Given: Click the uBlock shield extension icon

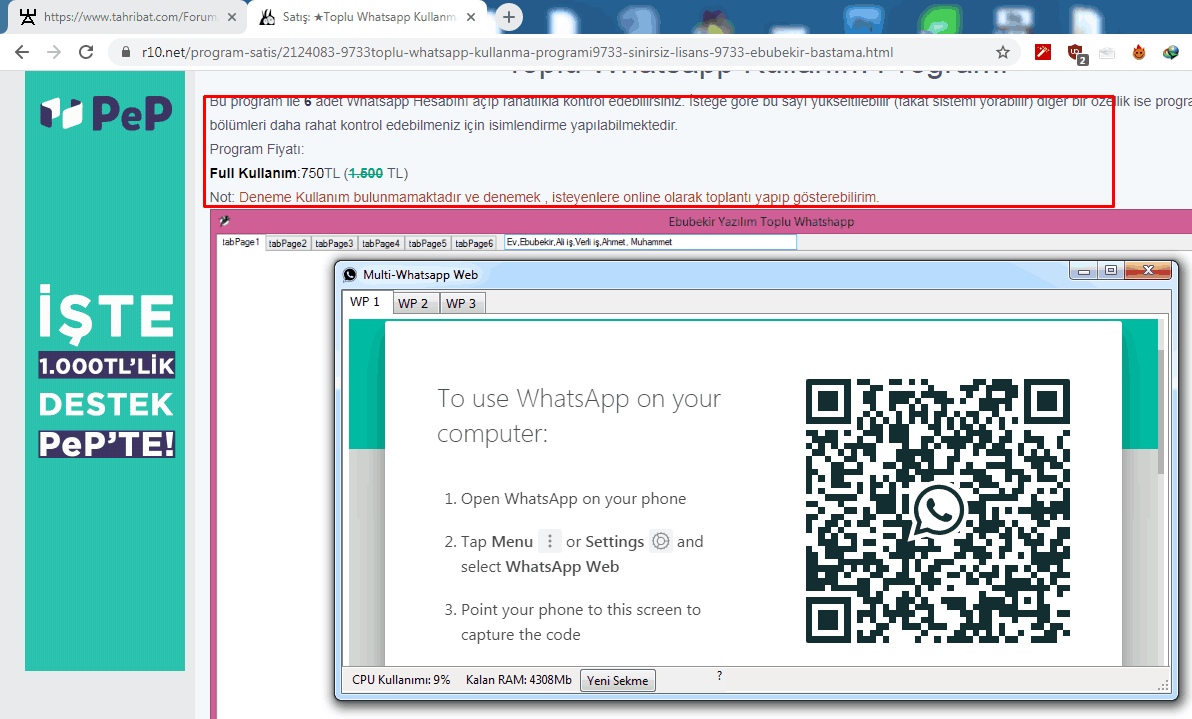Looking at the screenshot, I should click(1076, 53).
